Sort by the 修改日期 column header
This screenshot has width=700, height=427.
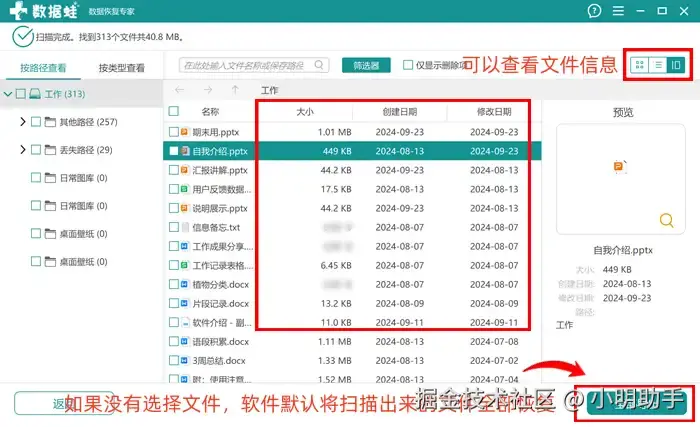click(494, 112)
